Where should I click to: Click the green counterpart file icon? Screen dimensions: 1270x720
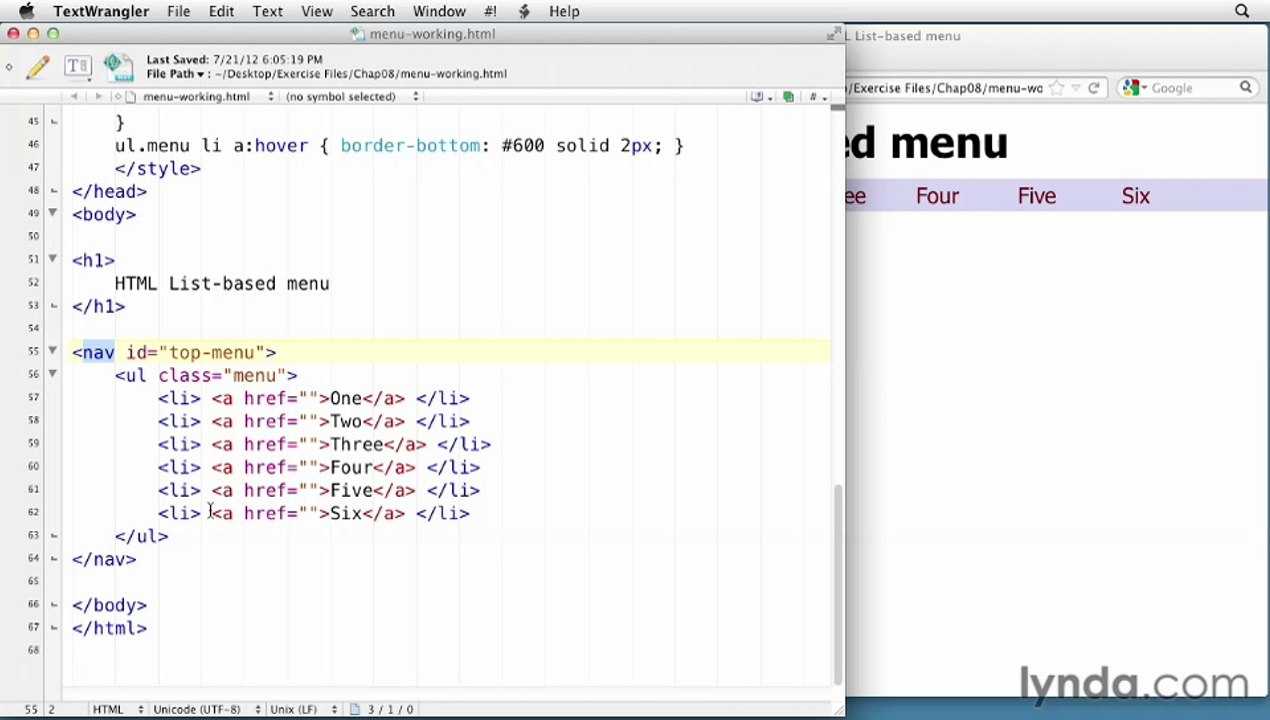(x=788, y=96)
